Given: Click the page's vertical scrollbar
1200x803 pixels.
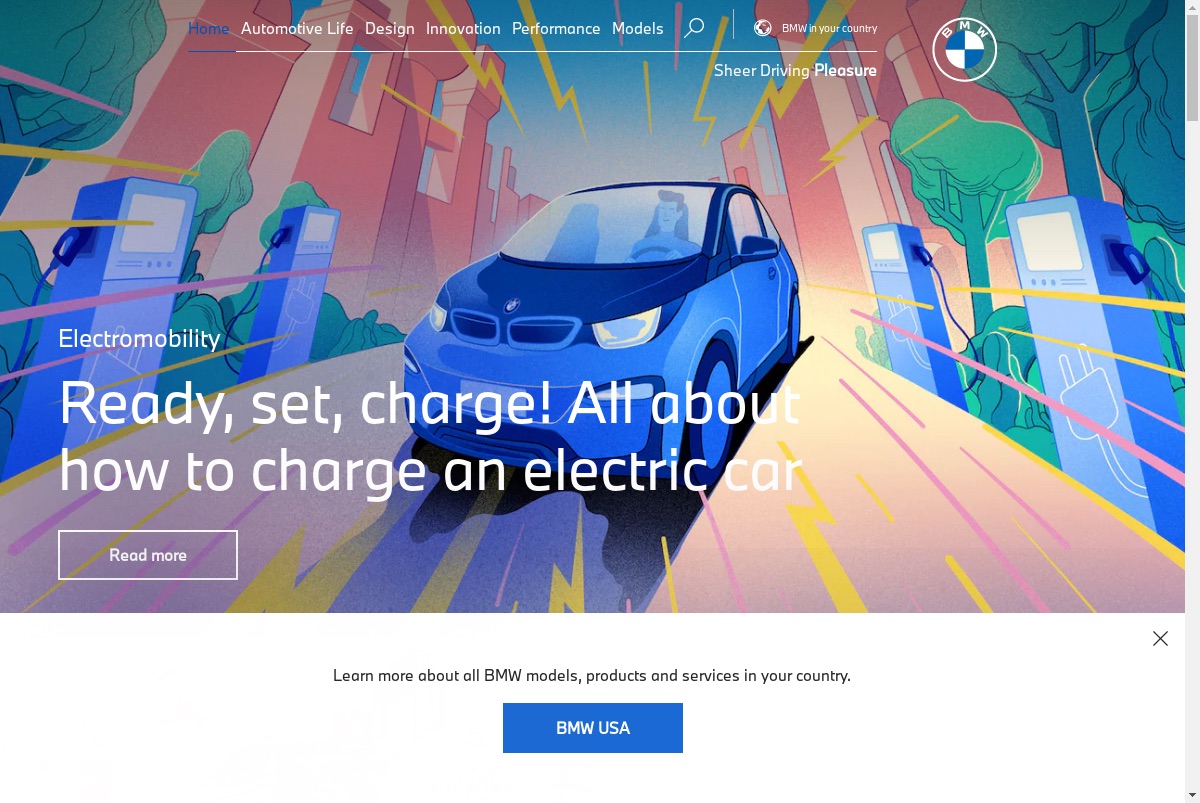Looking at the screenshot, I should pyautogui.click(x=1192, y=401).
